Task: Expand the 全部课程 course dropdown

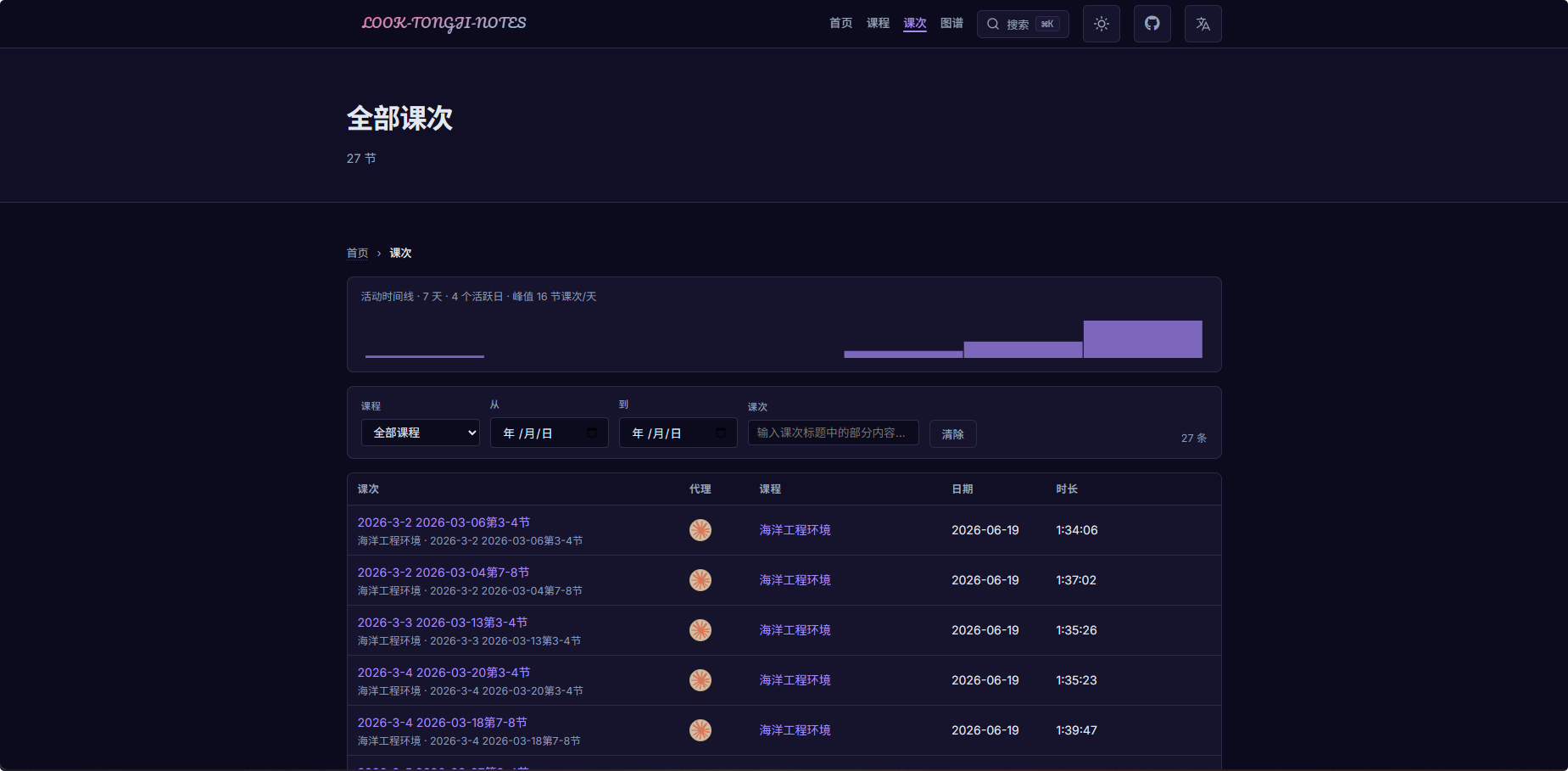Action: tap(421, 433)
